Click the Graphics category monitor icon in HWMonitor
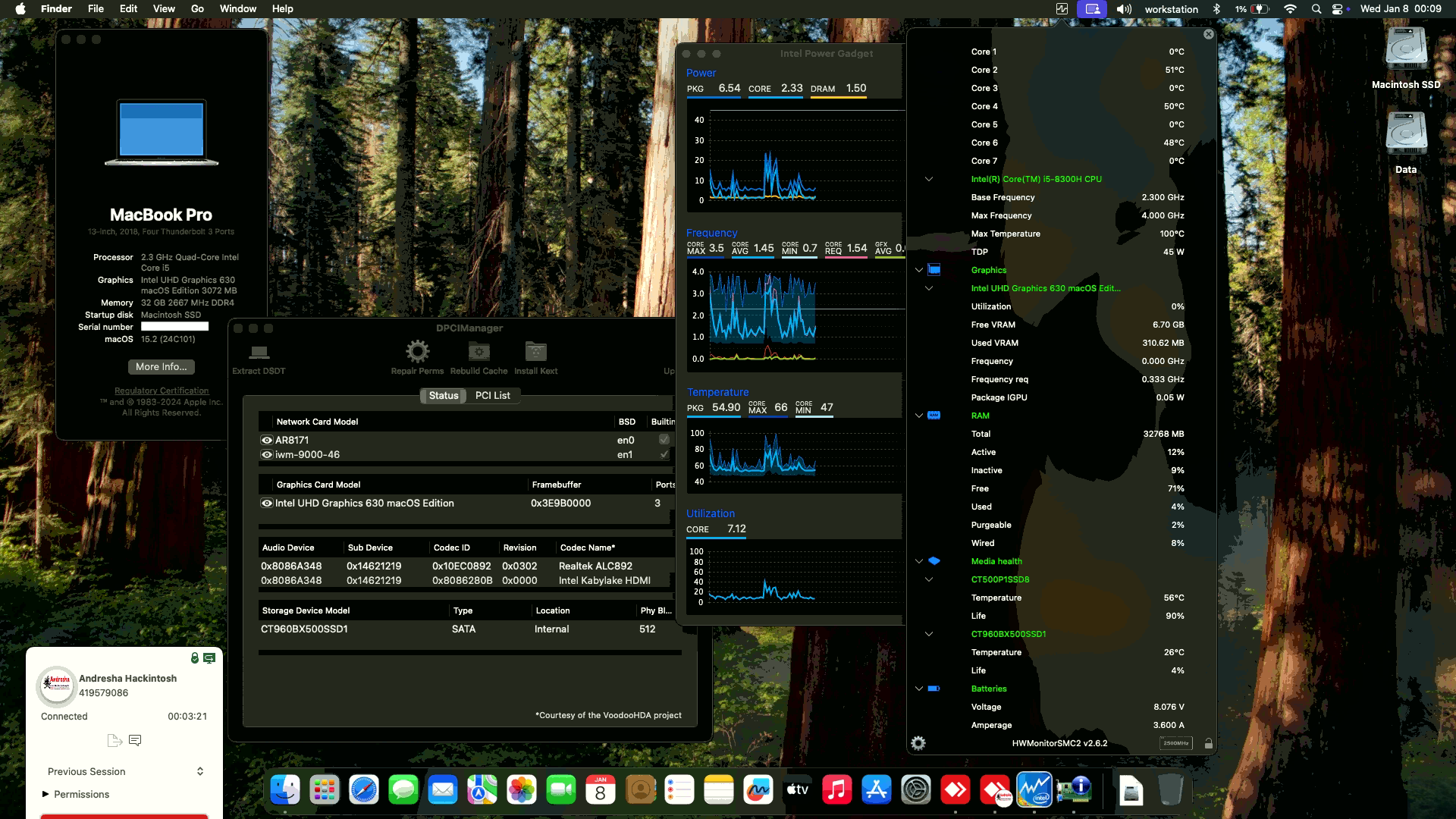Viewport: 1456px width, 819px height. [934, 270]
